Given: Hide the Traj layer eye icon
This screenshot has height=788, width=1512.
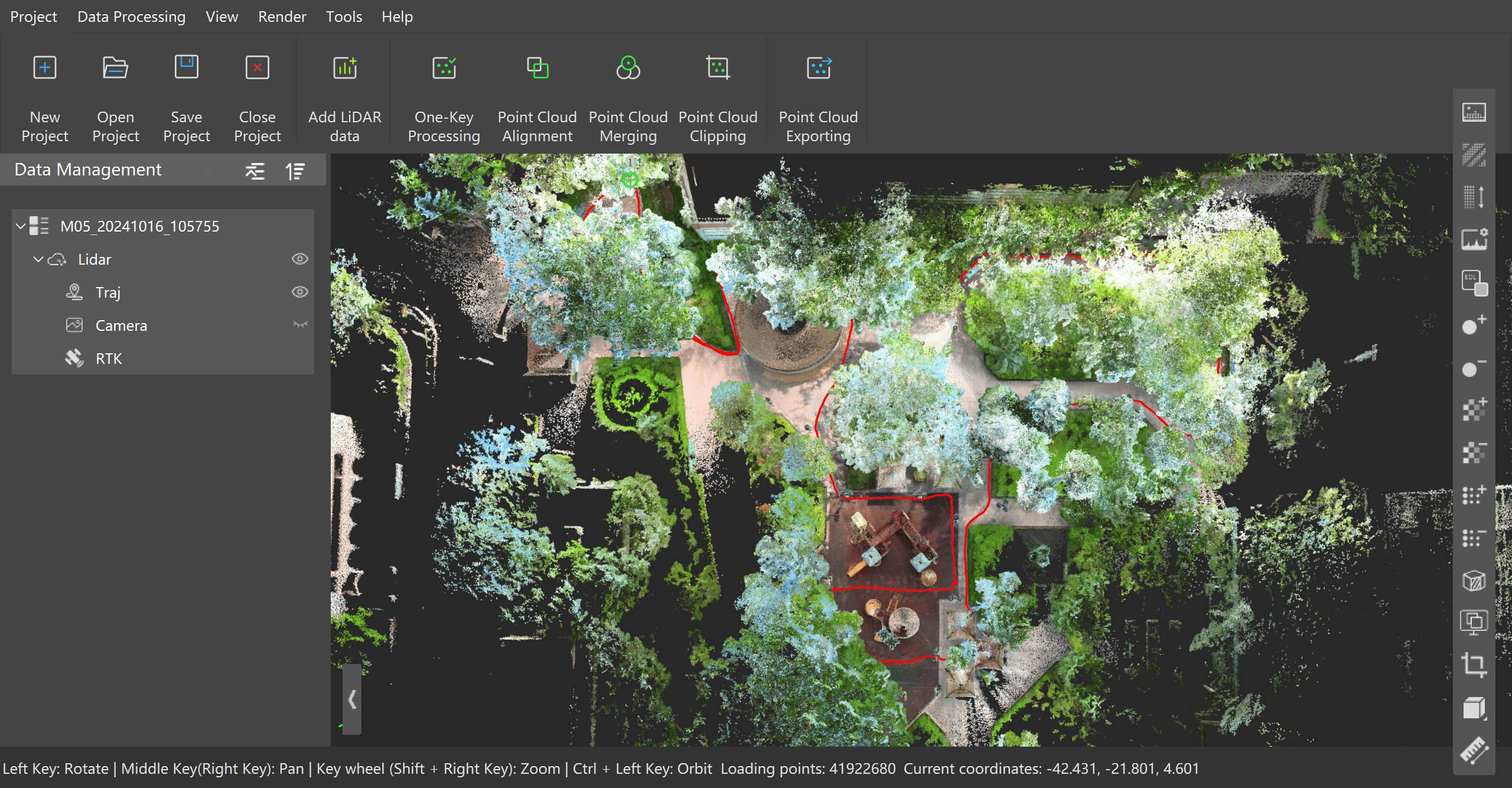Looking at the screenshot, I should (x=300, y=292).
